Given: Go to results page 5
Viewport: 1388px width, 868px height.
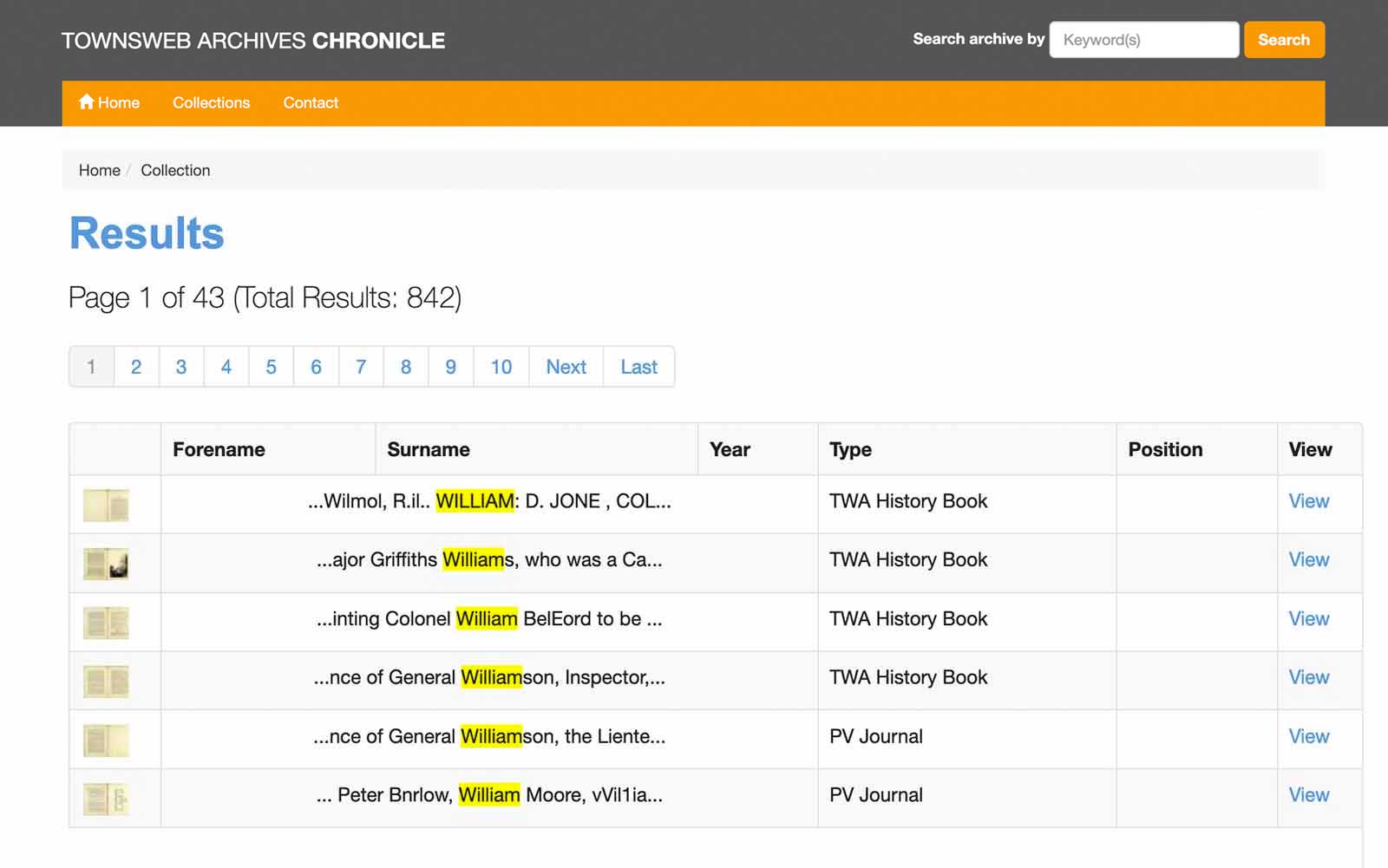Looking at the screenshot, I should pyautogui.click(x=272, y=367).
